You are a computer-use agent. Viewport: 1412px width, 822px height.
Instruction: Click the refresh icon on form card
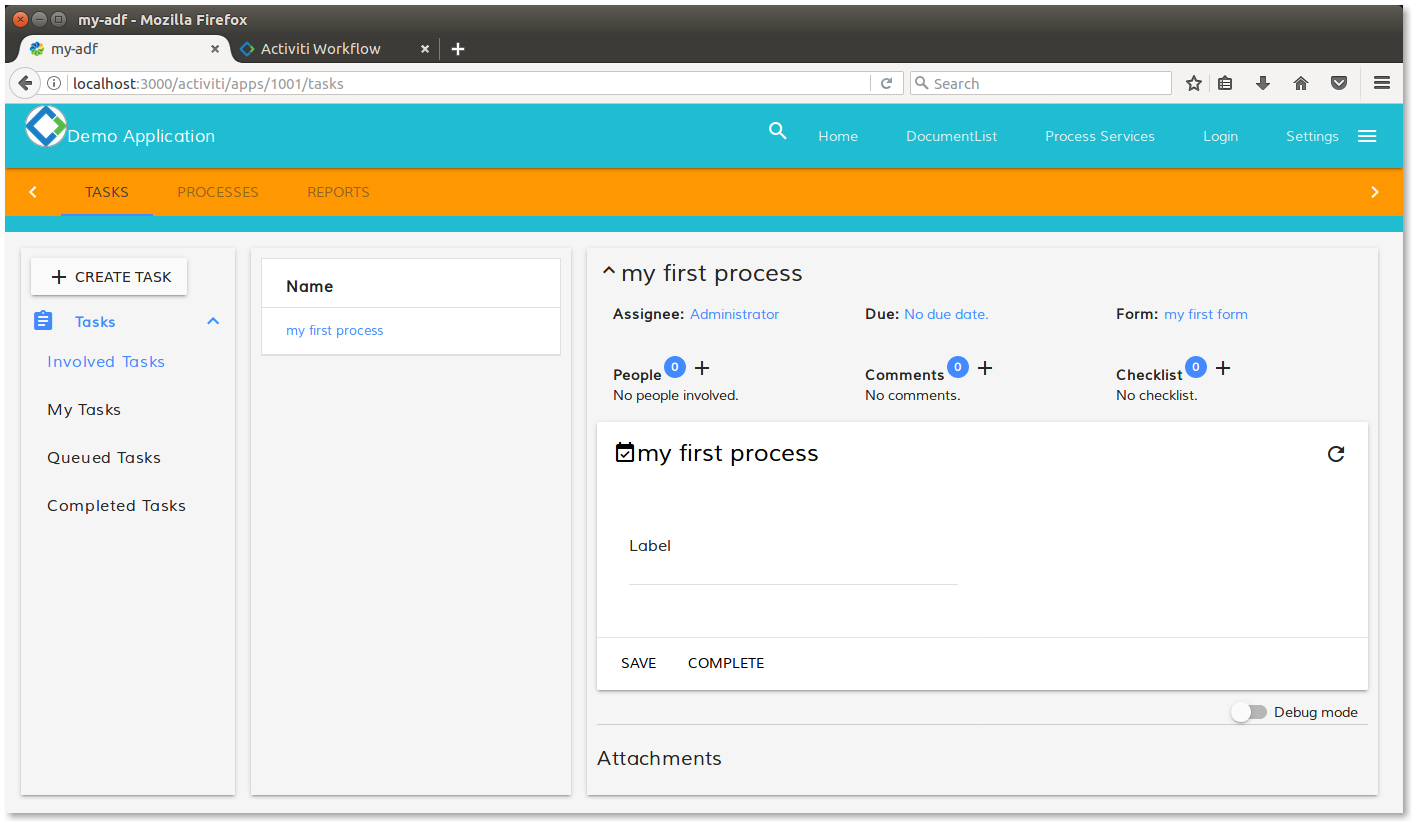pyautogui.click(x=1335, y=454)
